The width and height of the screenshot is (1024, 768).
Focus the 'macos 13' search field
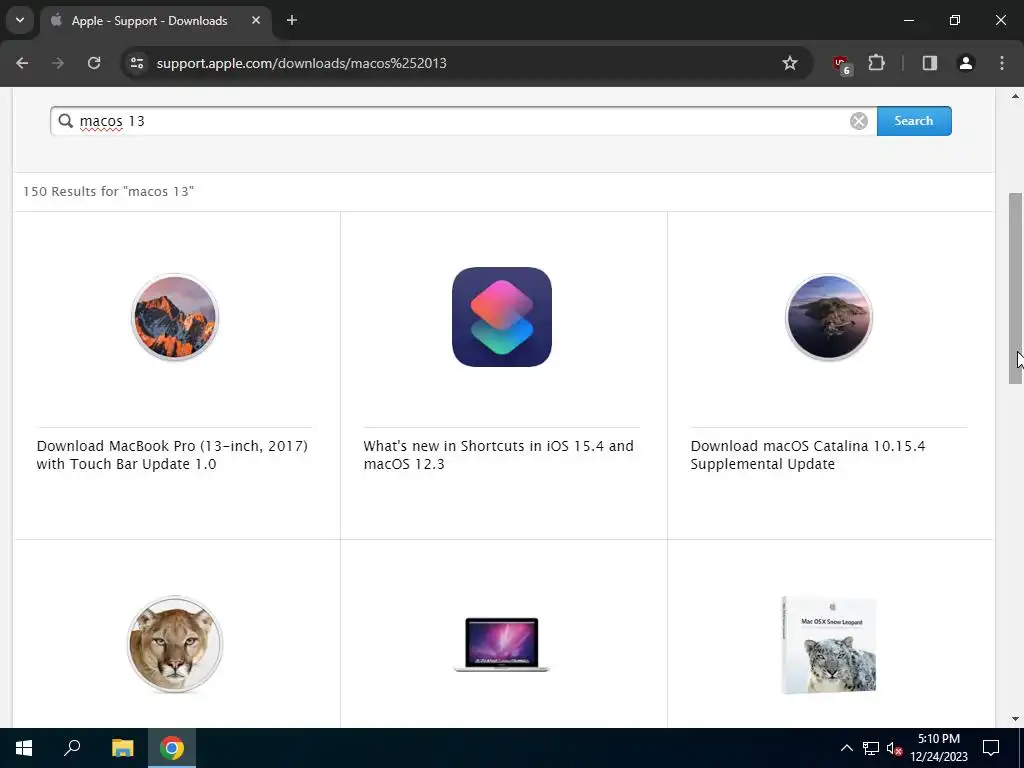[464, 121]
